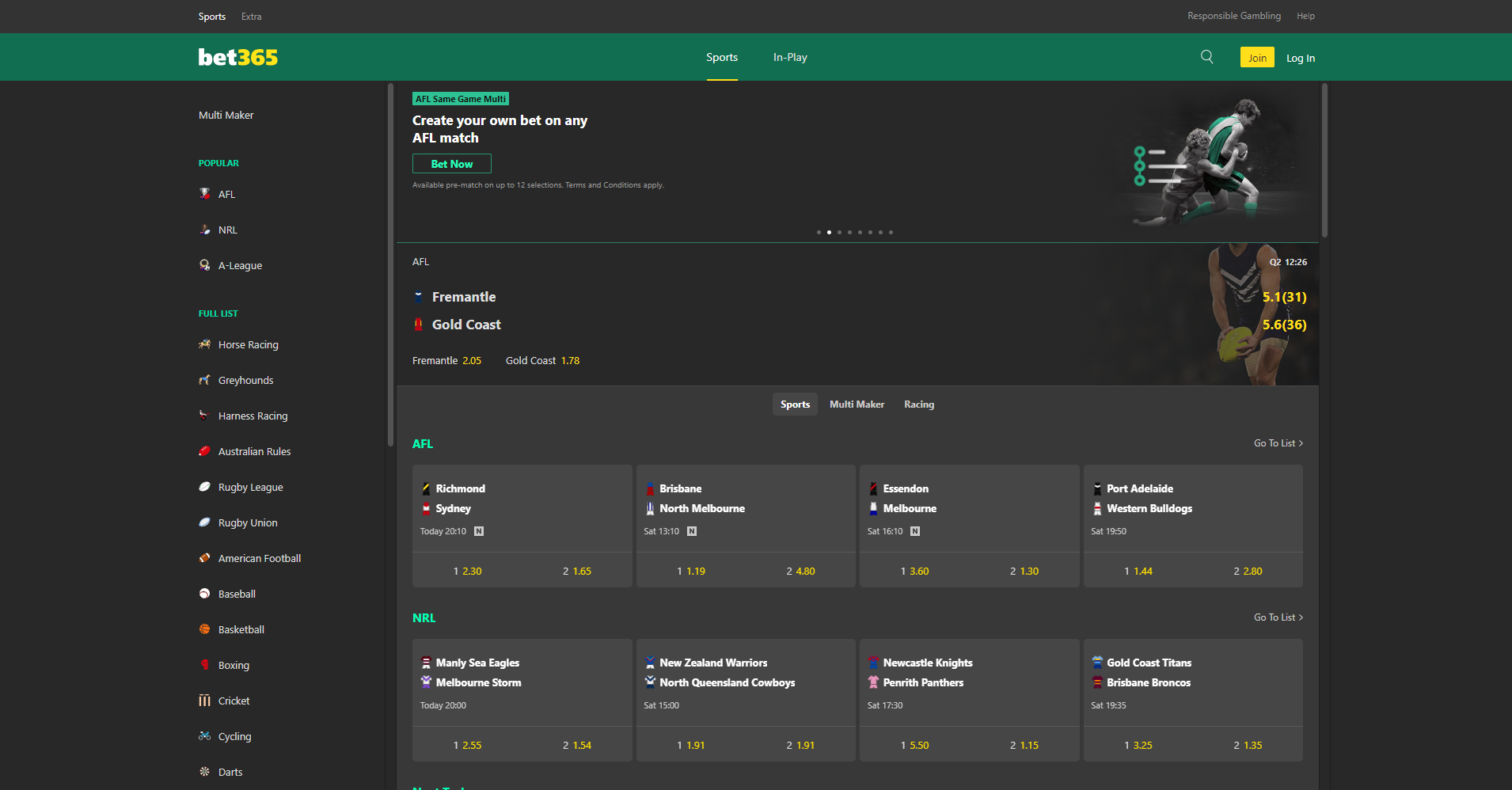
Task: Select the last banner carousel dot
Action: [x=891, y=232]
